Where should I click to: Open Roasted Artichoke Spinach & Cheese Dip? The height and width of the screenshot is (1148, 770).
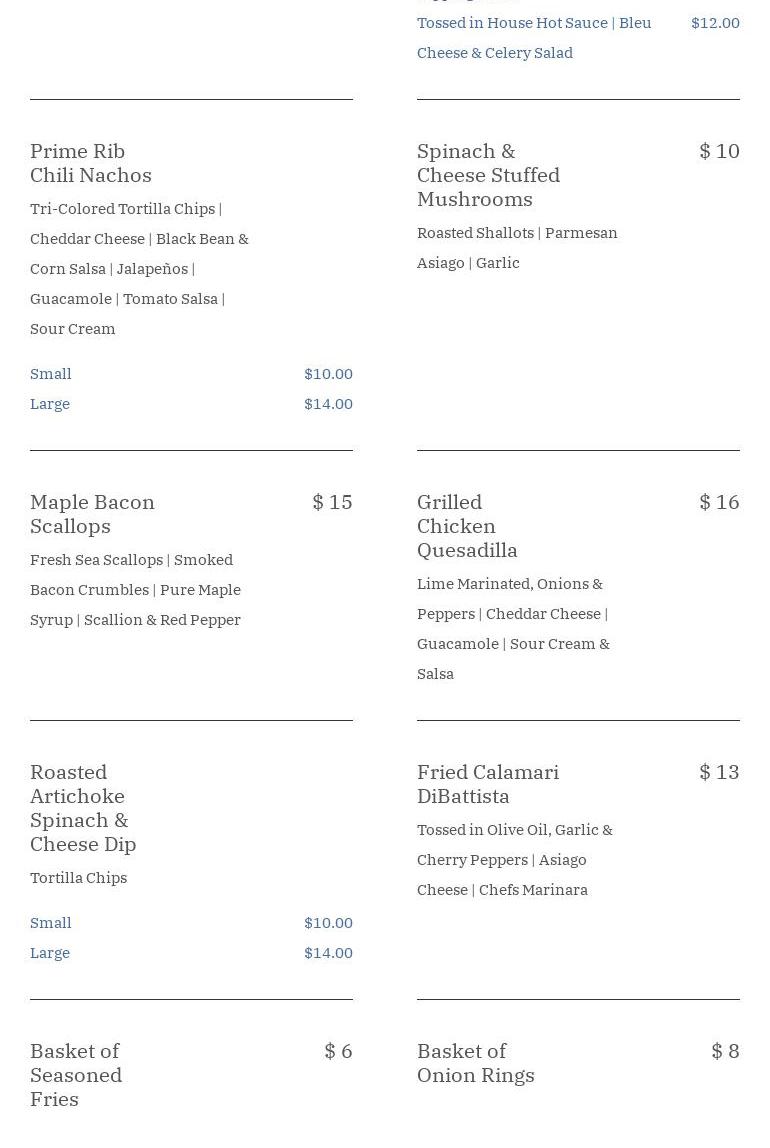point(83,808)
